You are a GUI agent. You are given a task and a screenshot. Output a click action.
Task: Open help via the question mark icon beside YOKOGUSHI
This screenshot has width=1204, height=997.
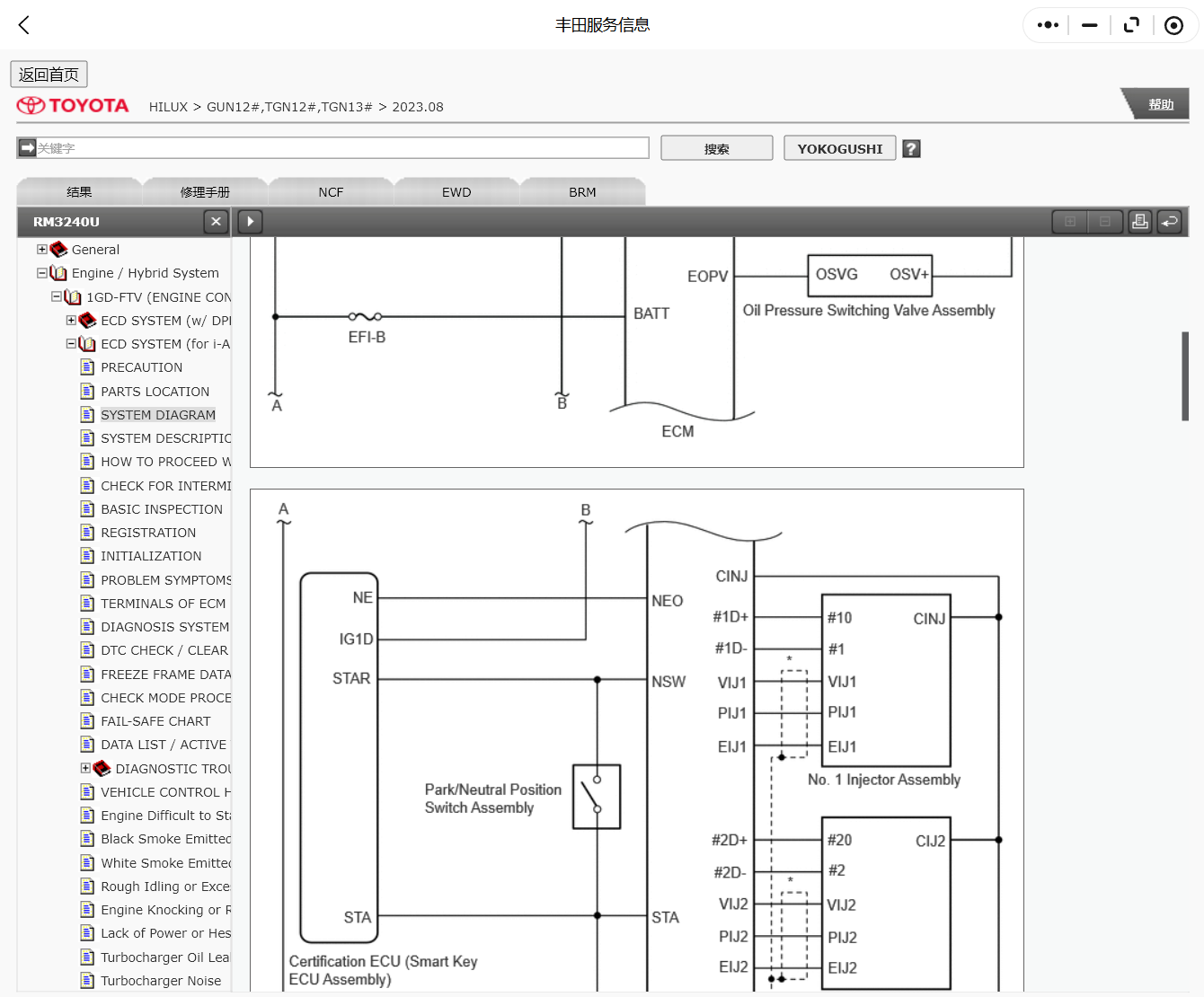911,147
